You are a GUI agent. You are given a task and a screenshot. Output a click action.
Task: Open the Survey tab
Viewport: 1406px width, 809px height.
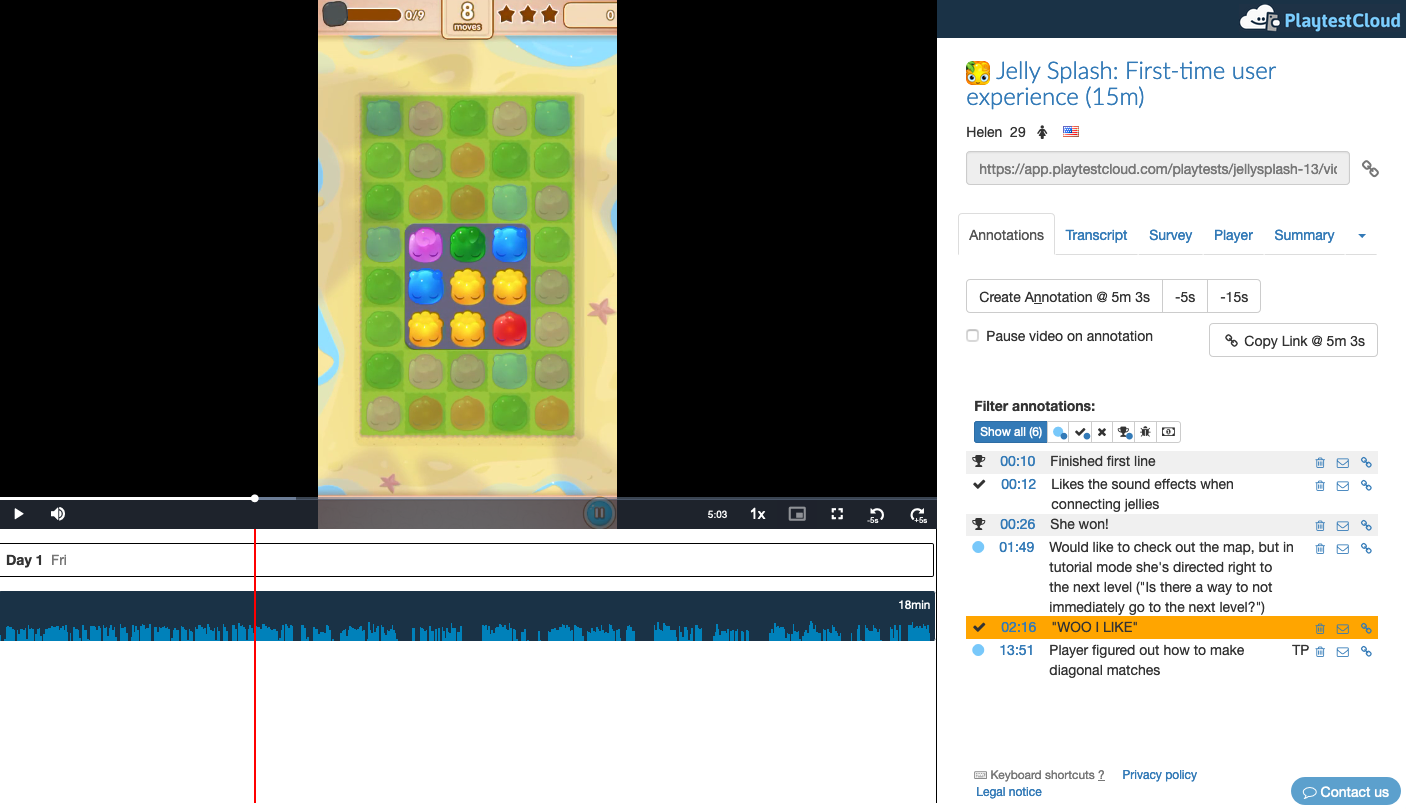click(x=1170, y=235)
